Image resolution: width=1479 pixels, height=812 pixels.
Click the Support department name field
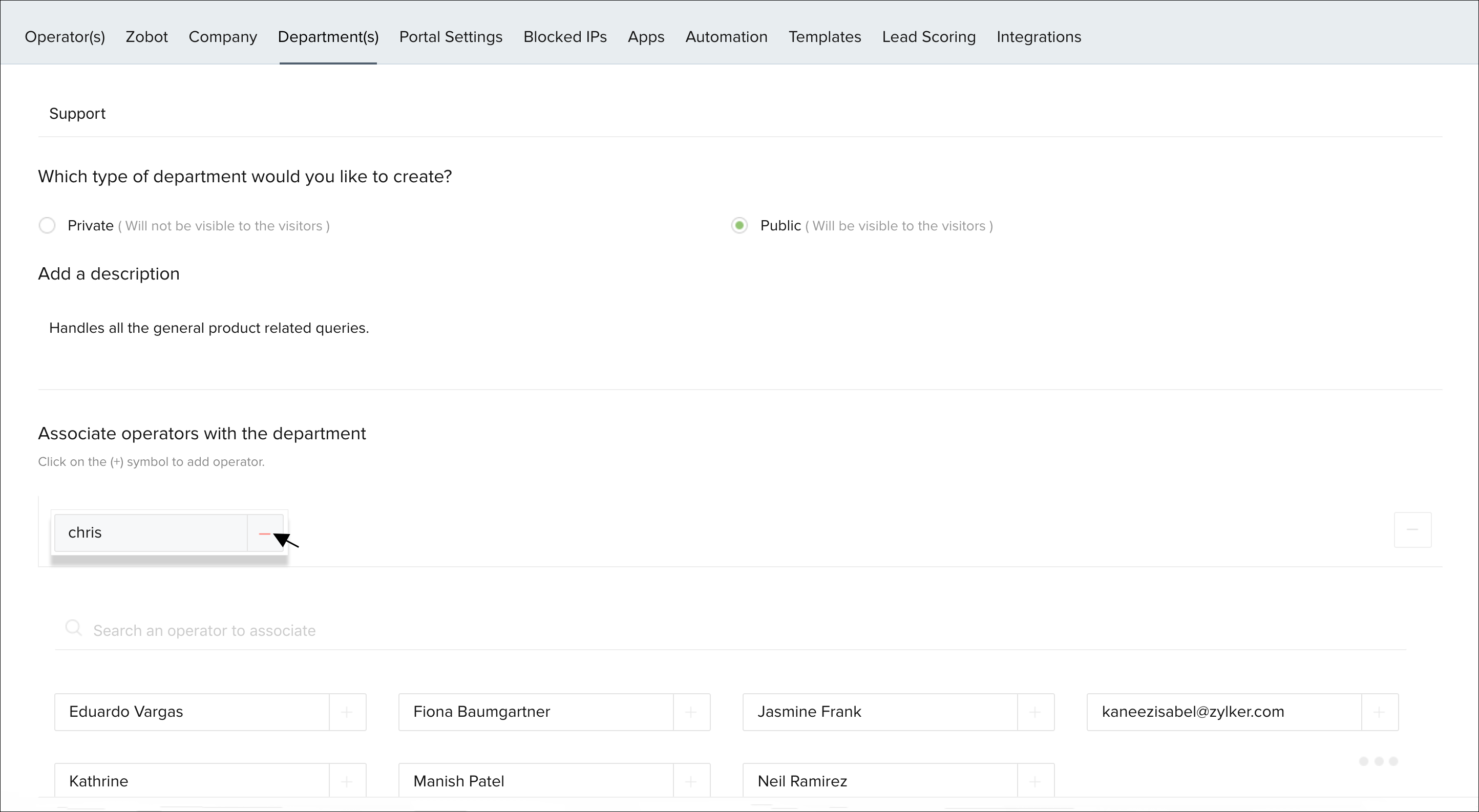740,114
